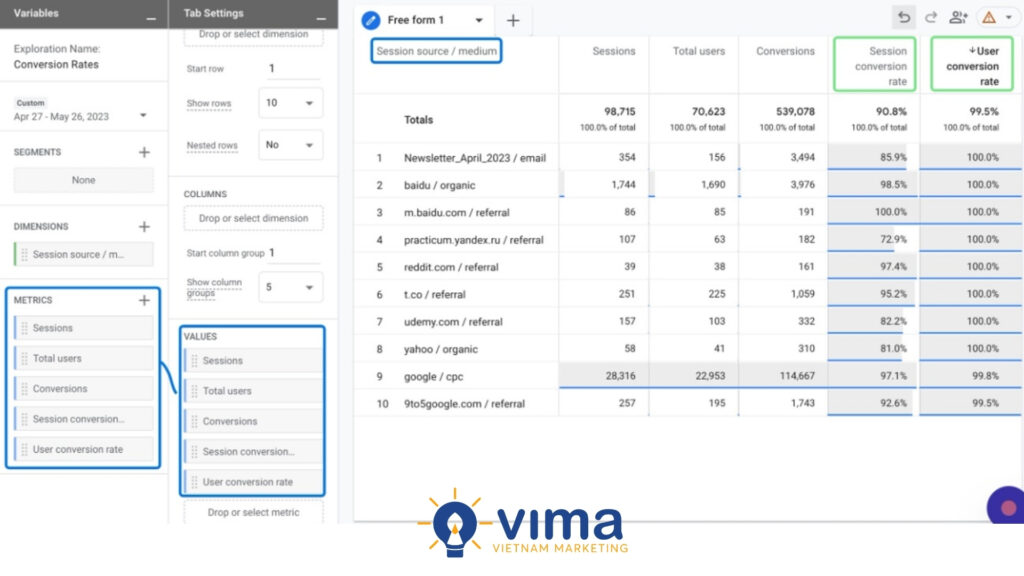Add a dimension with plus icon
Screen dimensions: 1024x576
144,227
